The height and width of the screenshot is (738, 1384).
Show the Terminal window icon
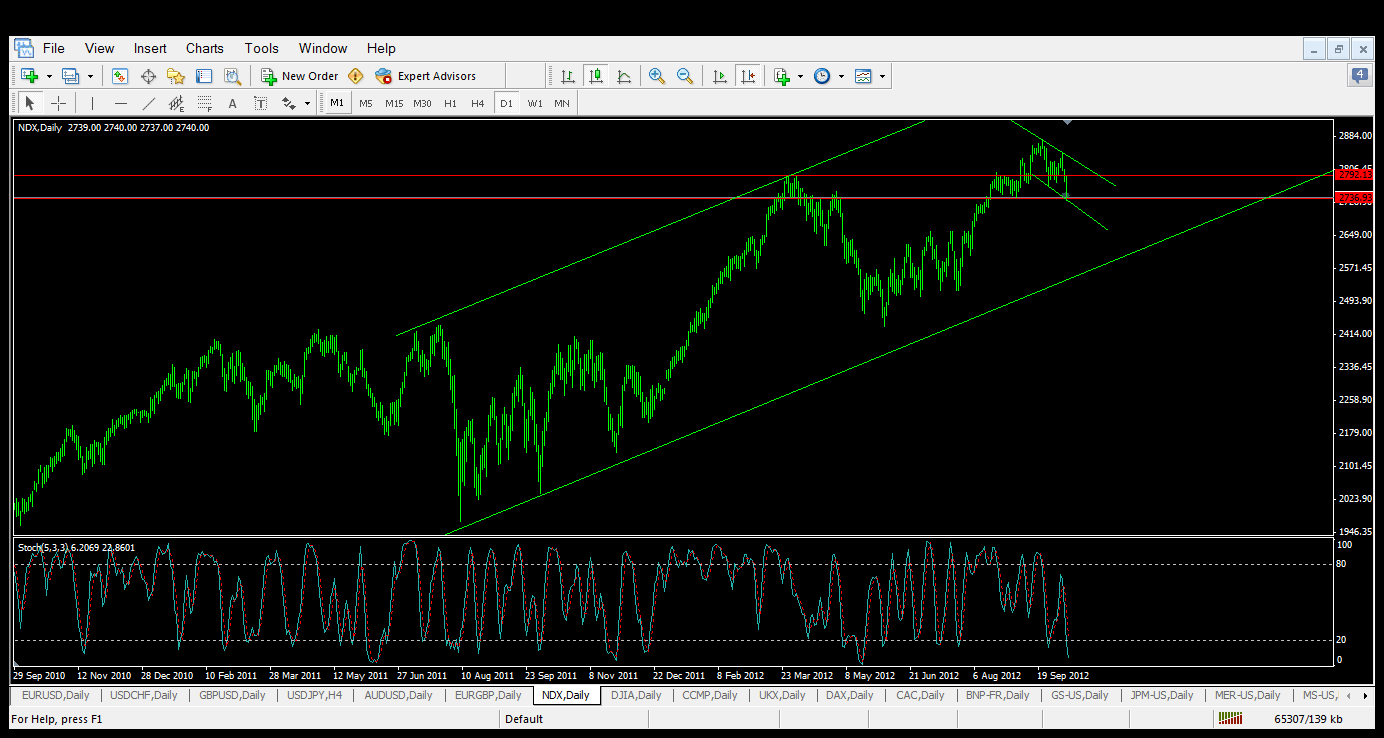click(x=204, y=76)
